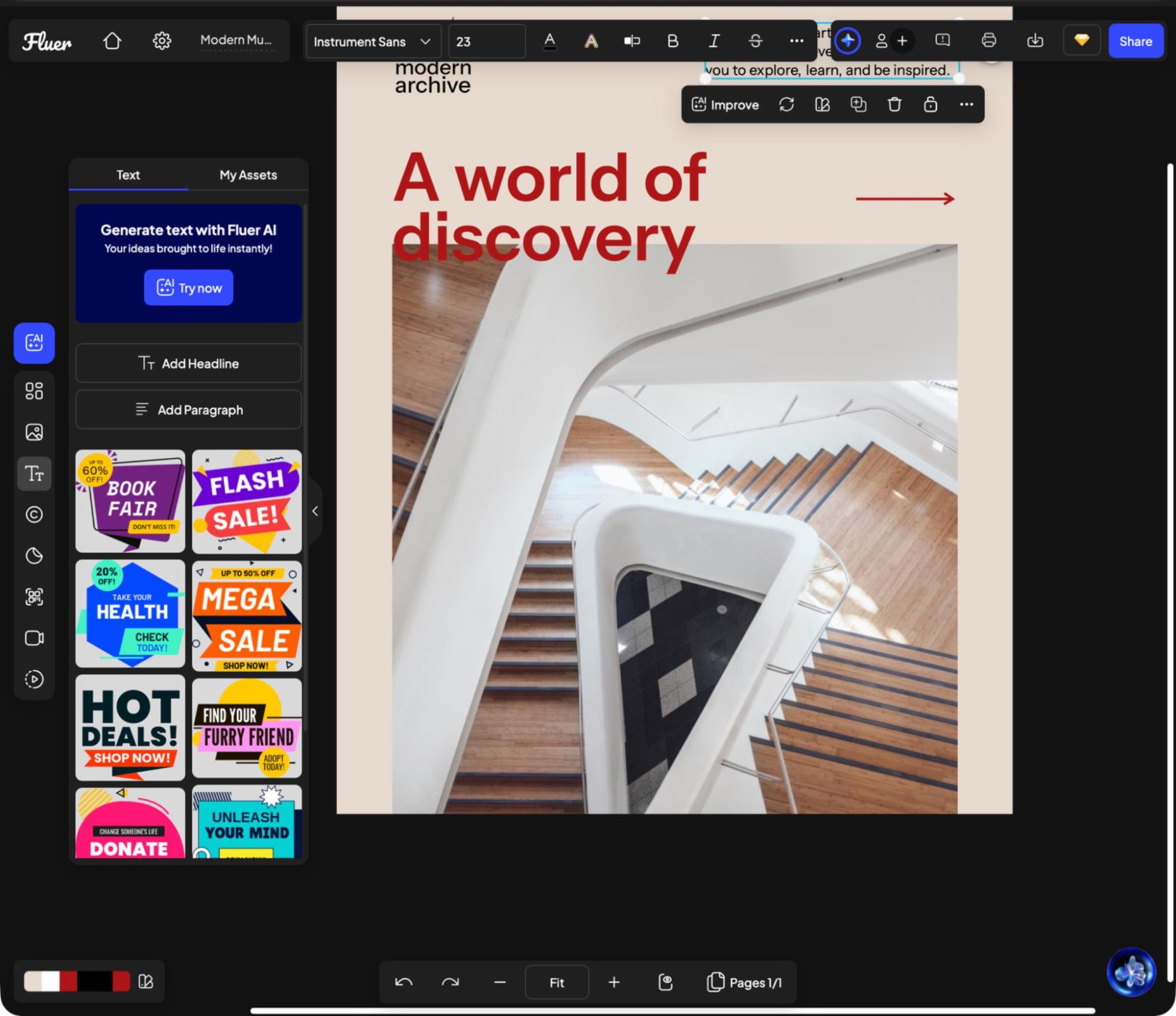Open more text options with the ellipsis
Viewport: 1176px width, 1016px height.
797,41
